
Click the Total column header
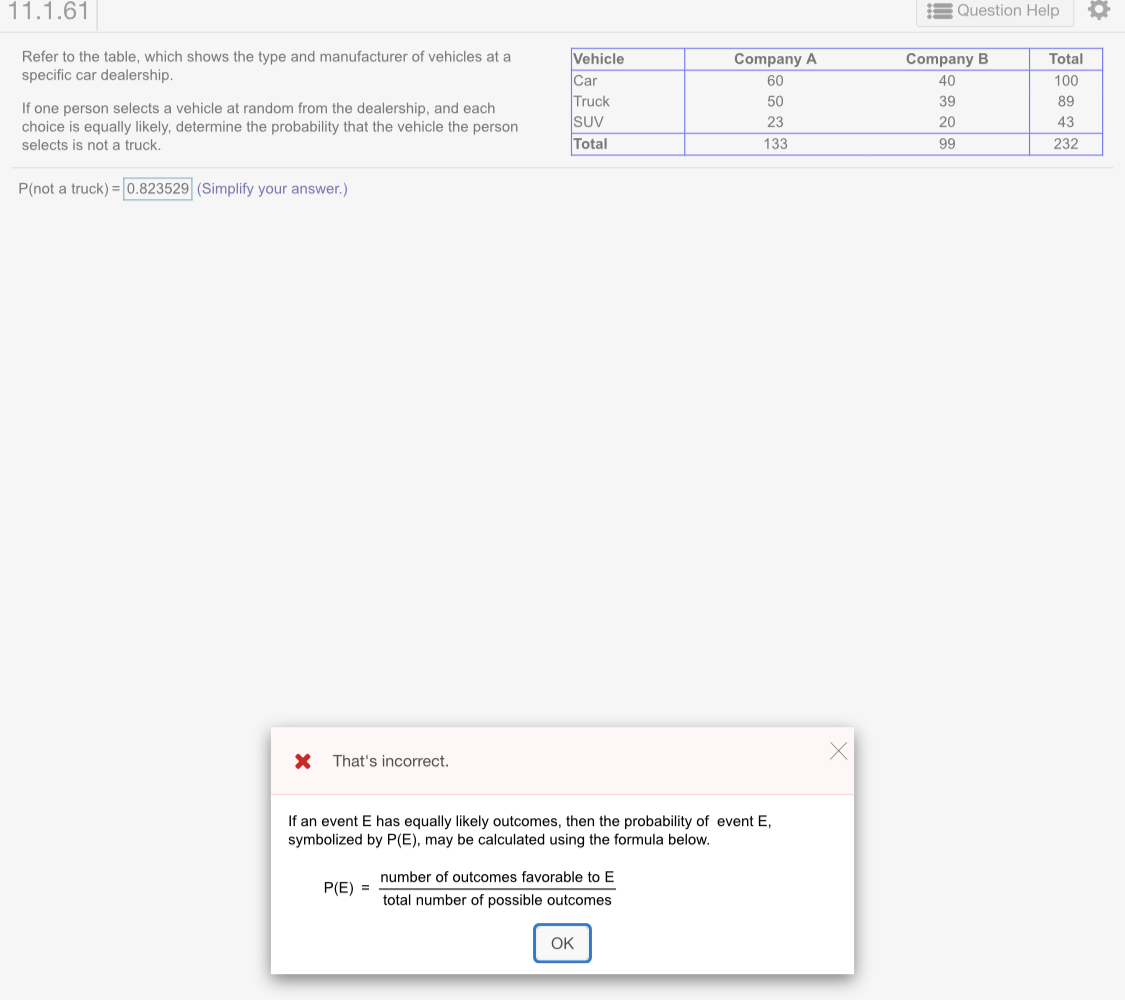click(x=1065, y=59)
